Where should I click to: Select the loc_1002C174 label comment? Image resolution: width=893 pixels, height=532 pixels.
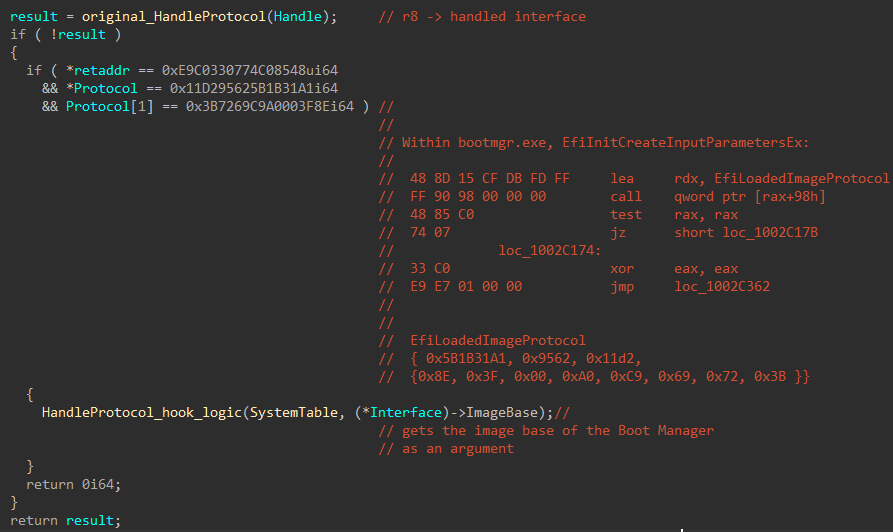(x=550, y=251)
